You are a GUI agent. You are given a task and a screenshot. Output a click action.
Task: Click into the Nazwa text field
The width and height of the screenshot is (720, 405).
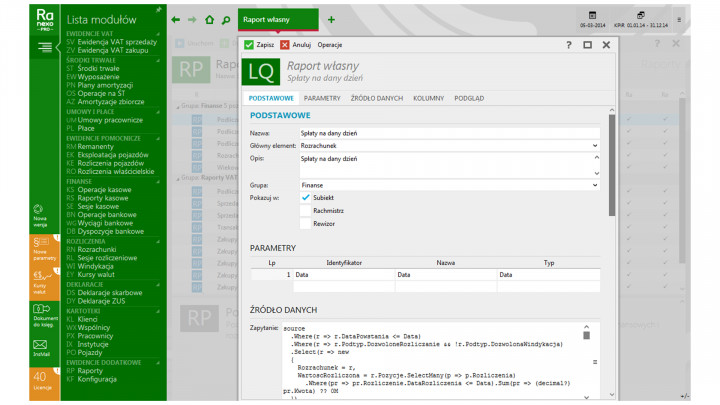tap(448, 132)
